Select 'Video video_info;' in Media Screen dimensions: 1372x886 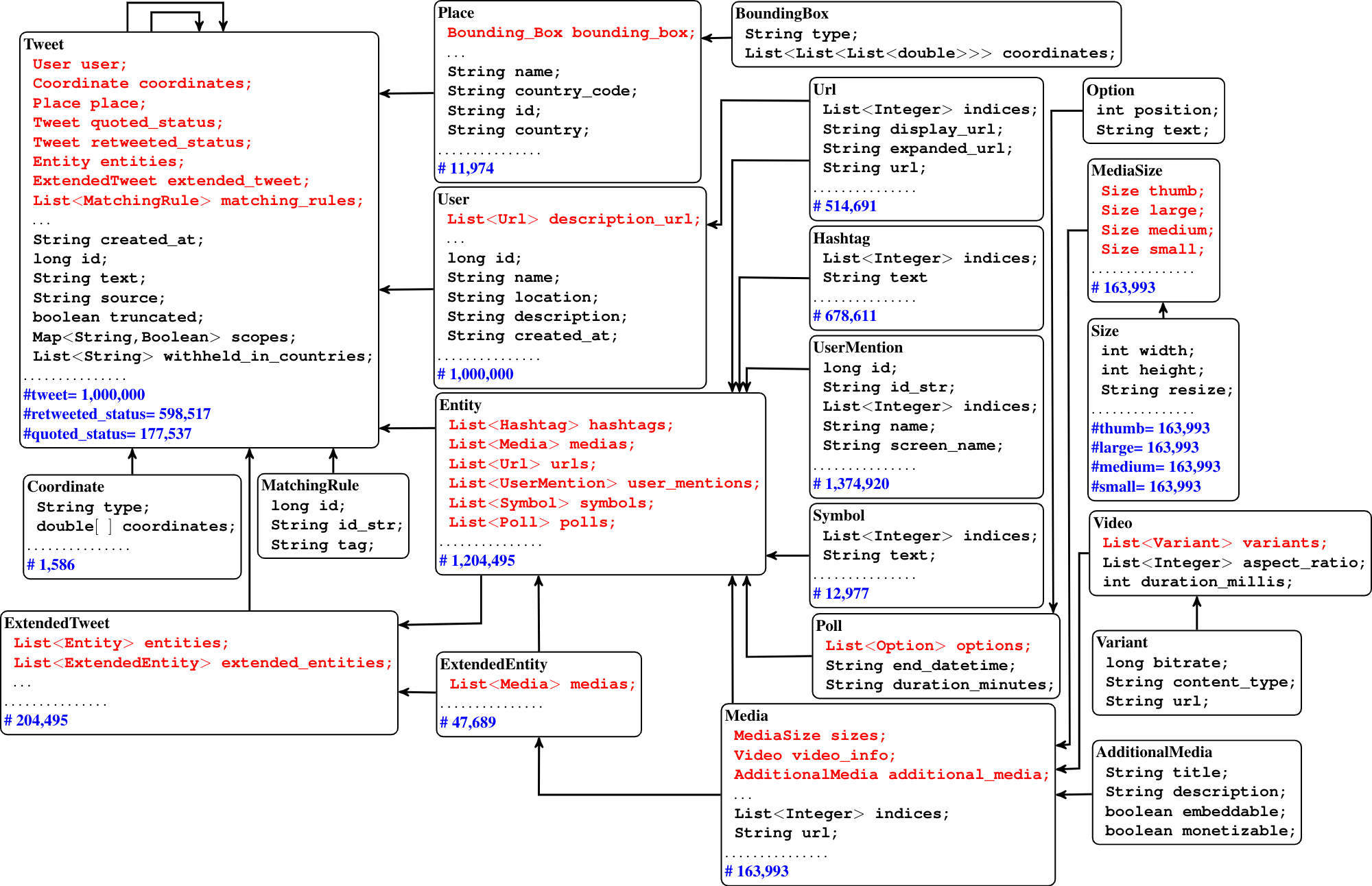click(x=814, y=756)
